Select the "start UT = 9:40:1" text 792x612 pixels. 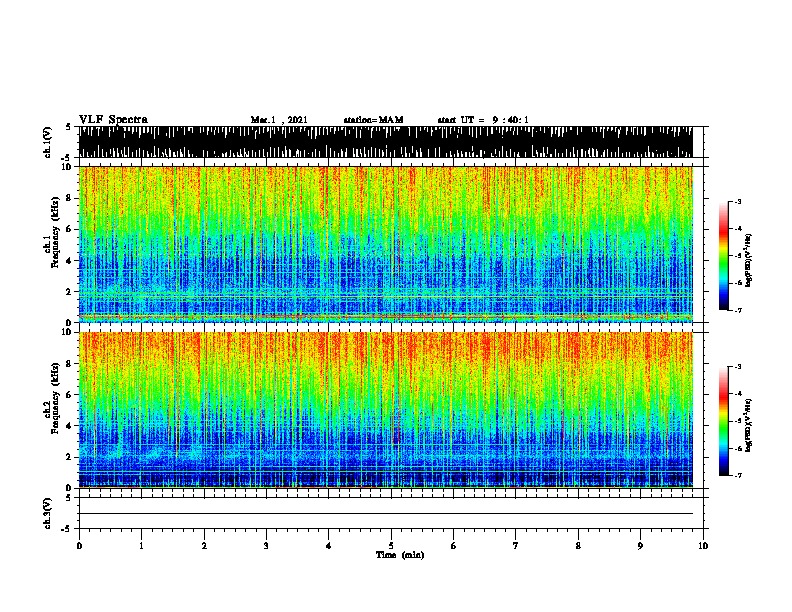click(x=483, y=120)
